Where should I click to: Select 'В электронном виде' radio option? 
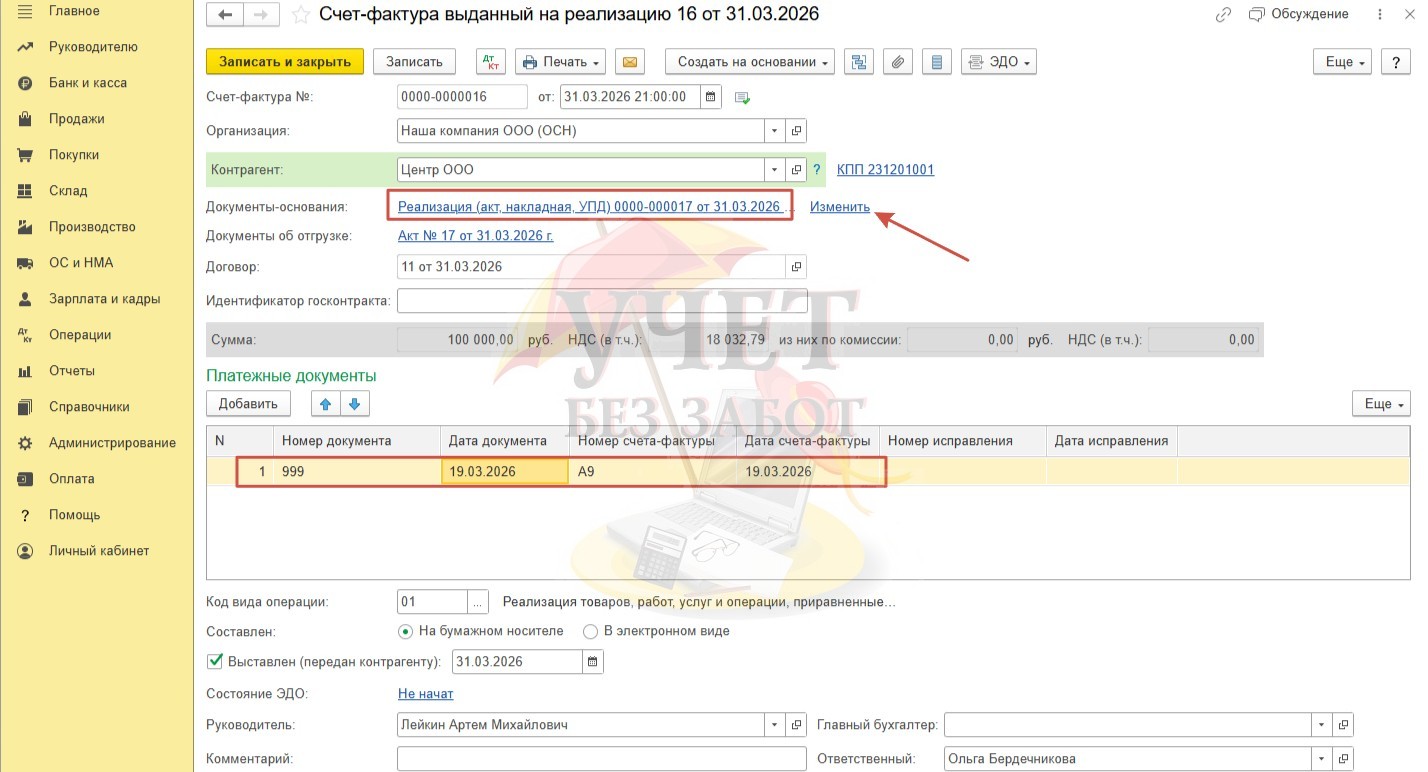(591, 631)
